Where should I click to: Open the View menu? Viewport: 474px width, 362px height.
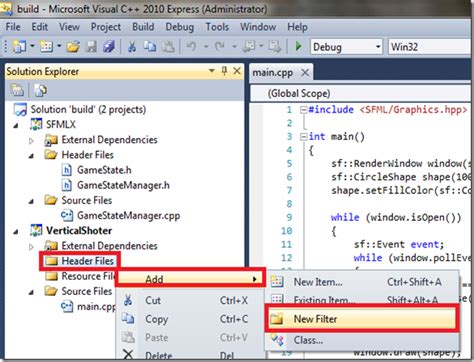[x=69, y=27]
